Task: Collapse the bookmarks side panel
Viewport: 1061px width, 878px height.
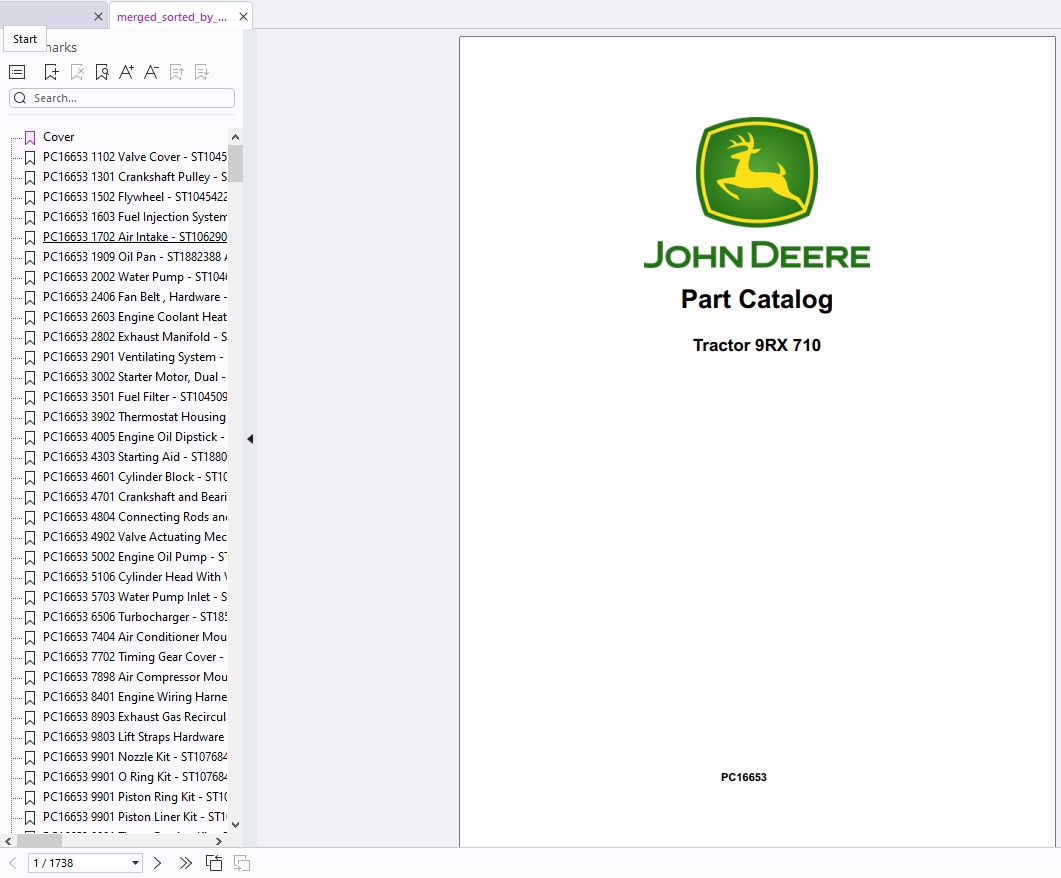Action: (250, 439)
